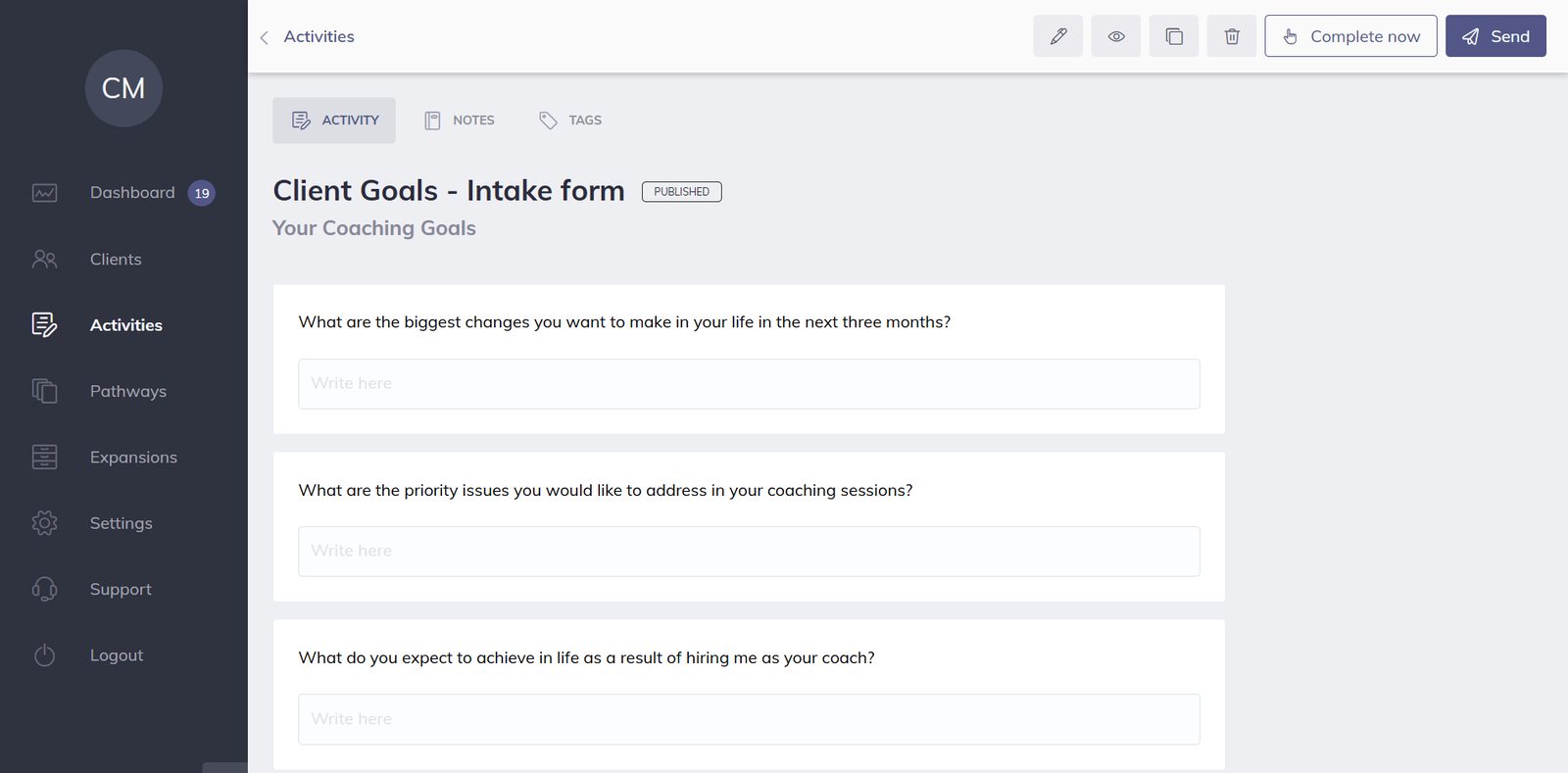1568x773 pixels.
Task: Open the CM profile avatar
Action: pyautogui.click(x=123, y=88)
